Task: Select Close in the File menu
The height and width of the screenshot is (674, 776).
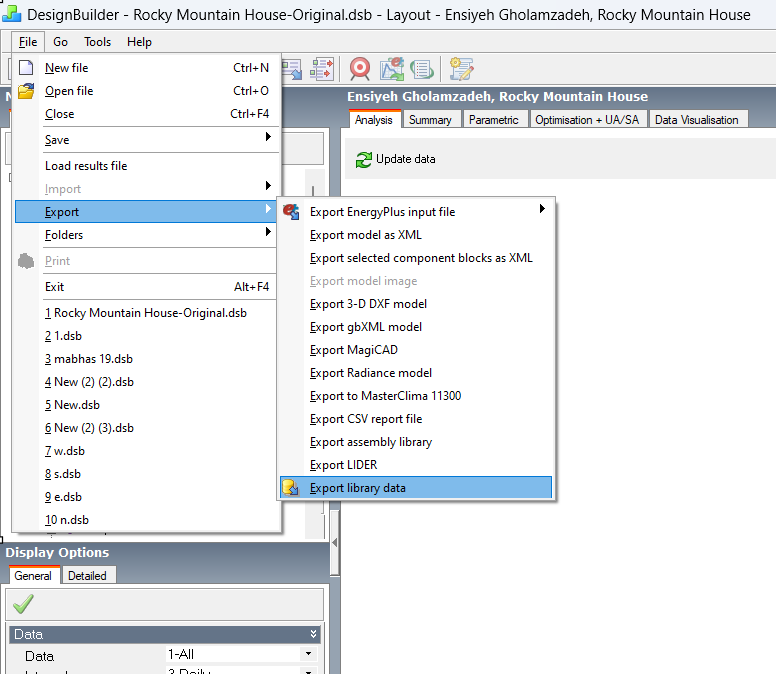Action: click(147, 114)
